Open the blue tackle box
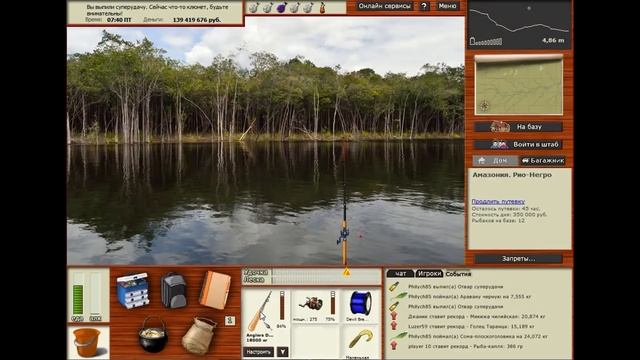 click(133, 291)
